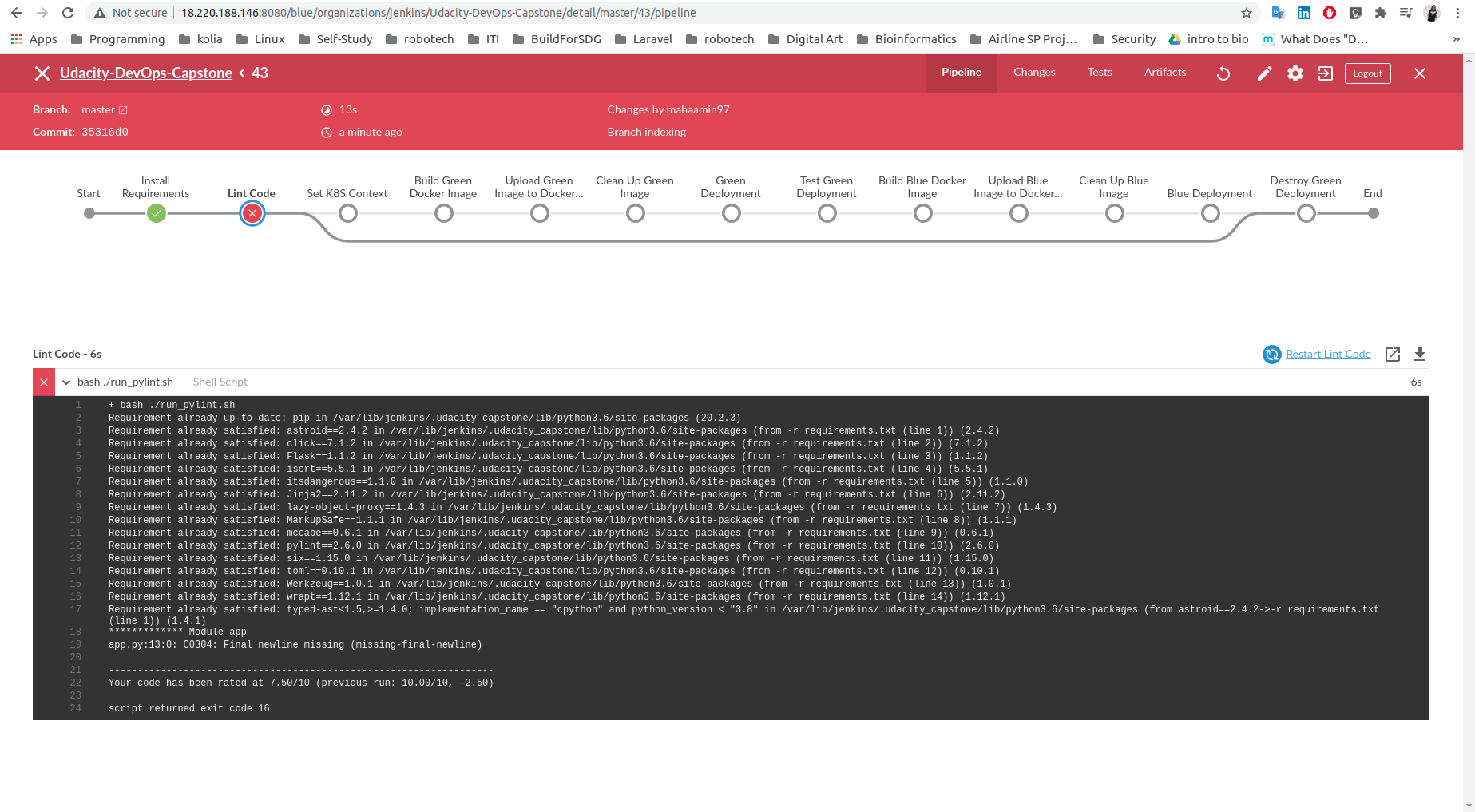
Task: Click the browser address bar URL
Action: (x=438, y=13)
